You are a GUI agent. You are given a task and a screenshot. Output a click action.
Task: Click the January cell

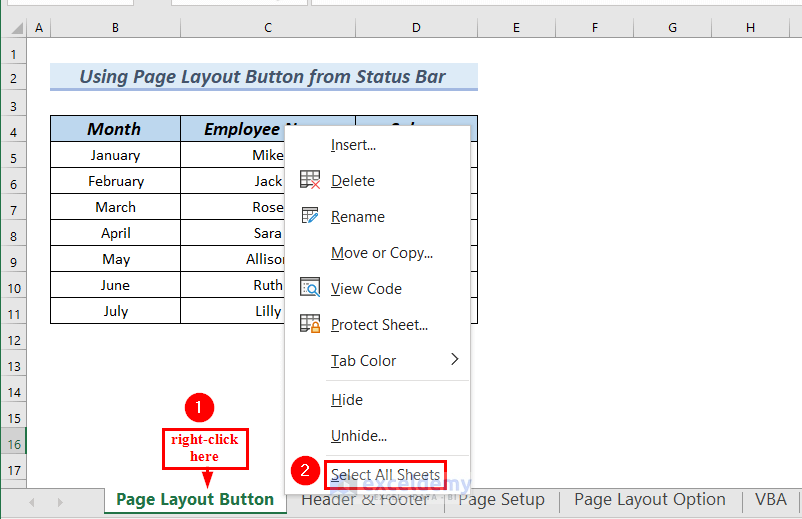tap(116, 155)
